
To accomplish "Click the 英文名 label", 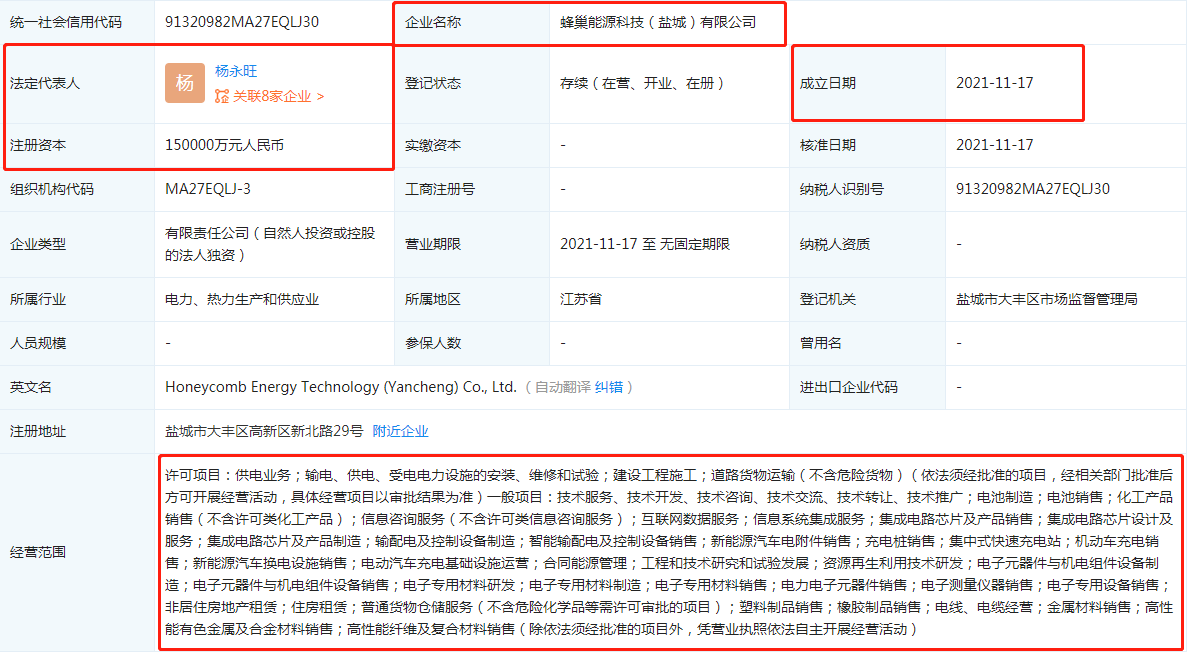I will pos(30,387).
